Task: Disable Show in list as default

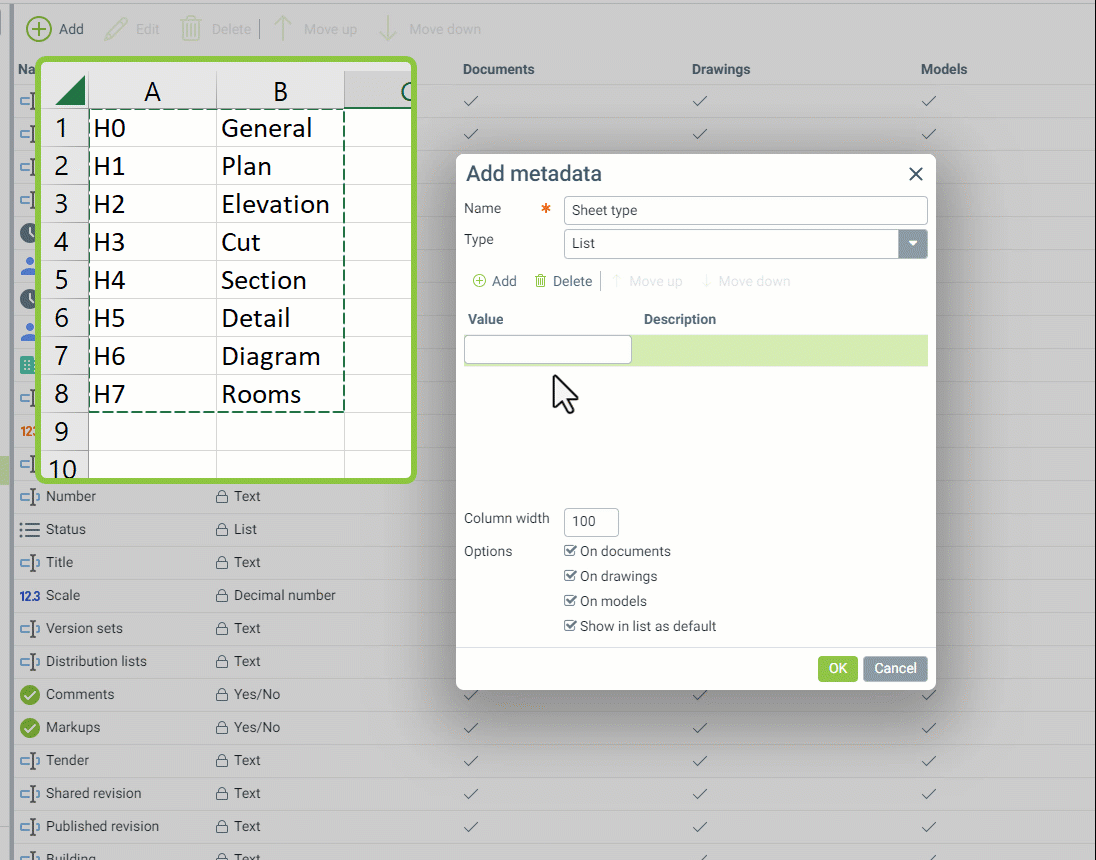Action: [570, 626]
